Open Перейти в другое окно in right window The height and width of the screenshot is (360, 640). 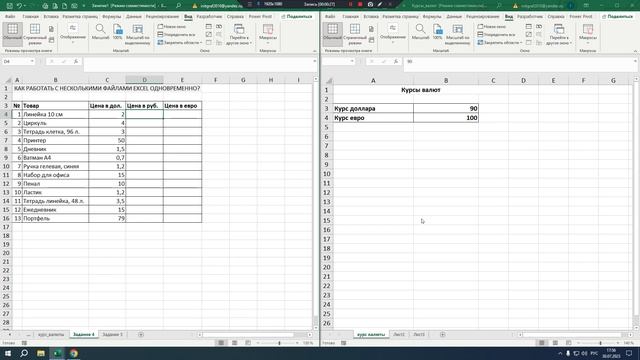click(x=559, y=34)
